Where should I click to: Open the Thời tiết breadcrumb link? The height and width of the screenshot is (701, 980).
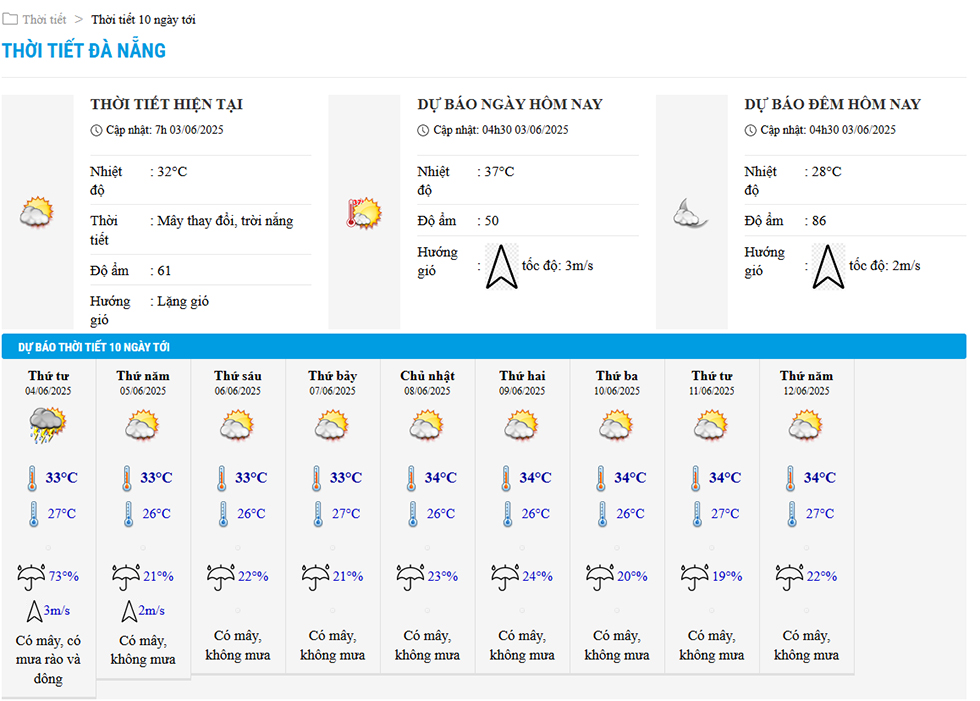click(x=44, y=19)
